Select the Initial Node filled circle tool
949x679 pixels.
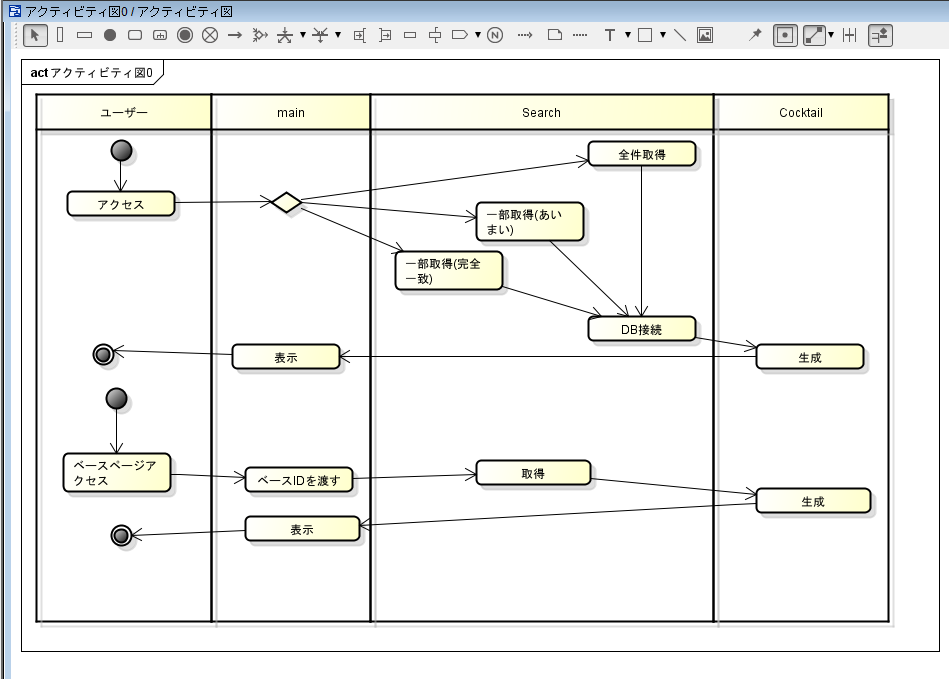click(x=110, y=35)
